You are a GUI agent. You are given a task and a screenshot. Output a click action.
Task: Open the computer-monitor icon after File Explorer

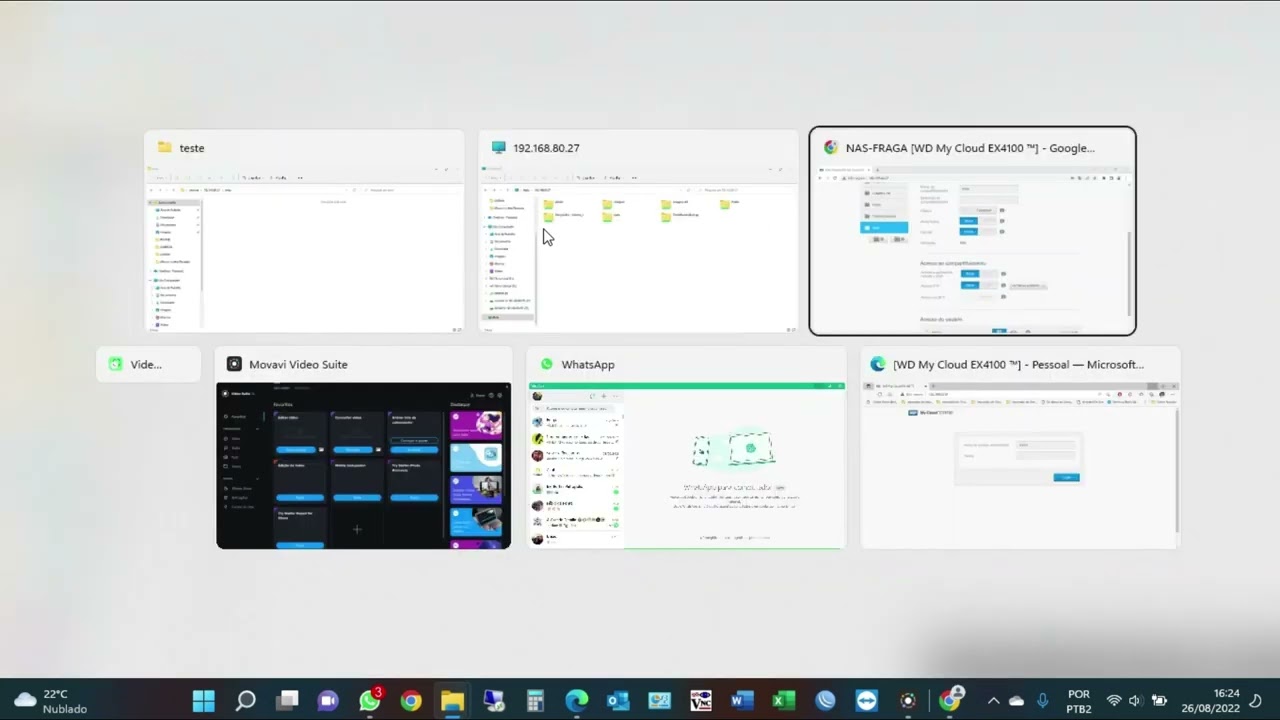[494, 701]
